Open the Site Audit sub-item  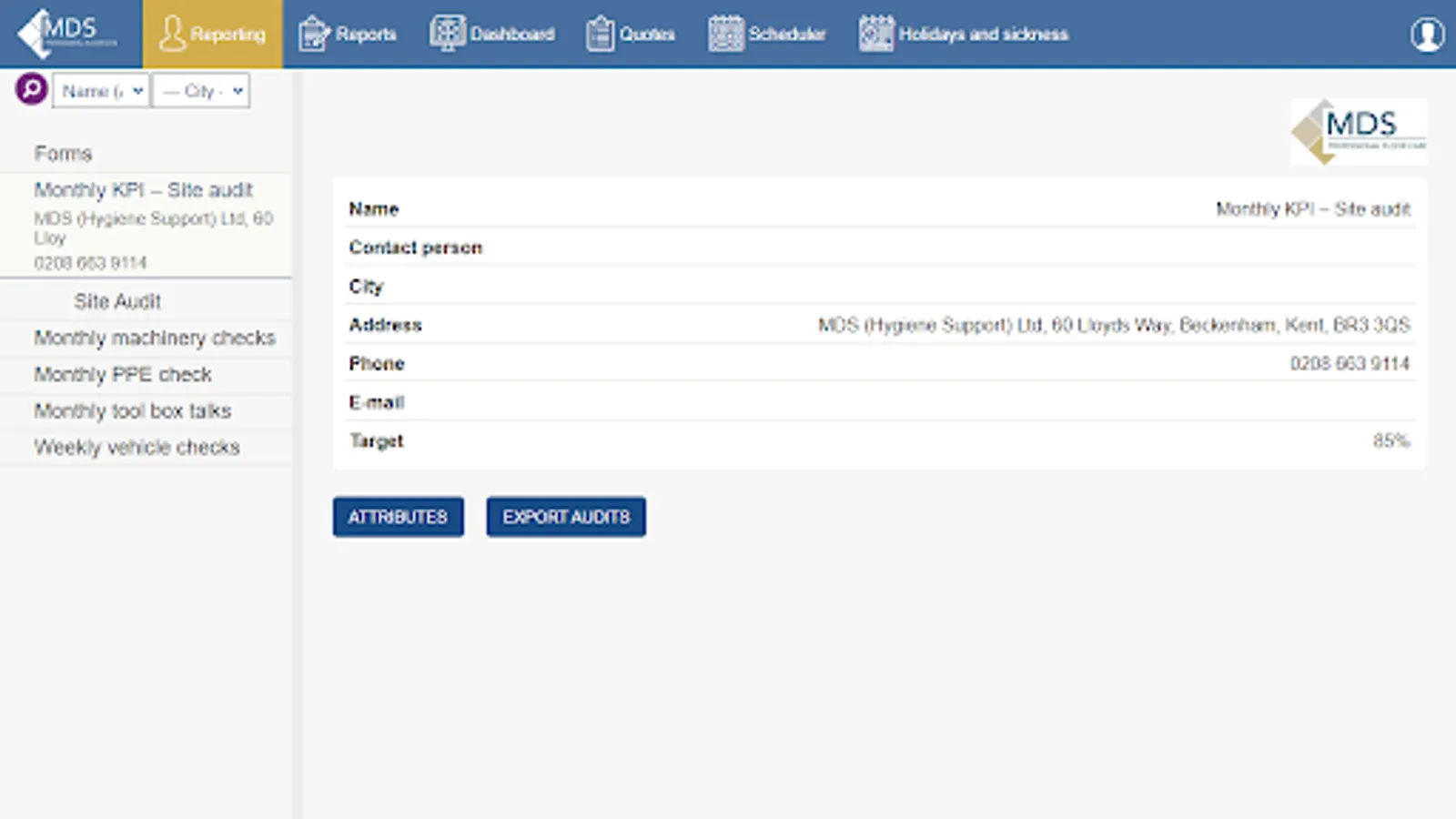[146, 301]
